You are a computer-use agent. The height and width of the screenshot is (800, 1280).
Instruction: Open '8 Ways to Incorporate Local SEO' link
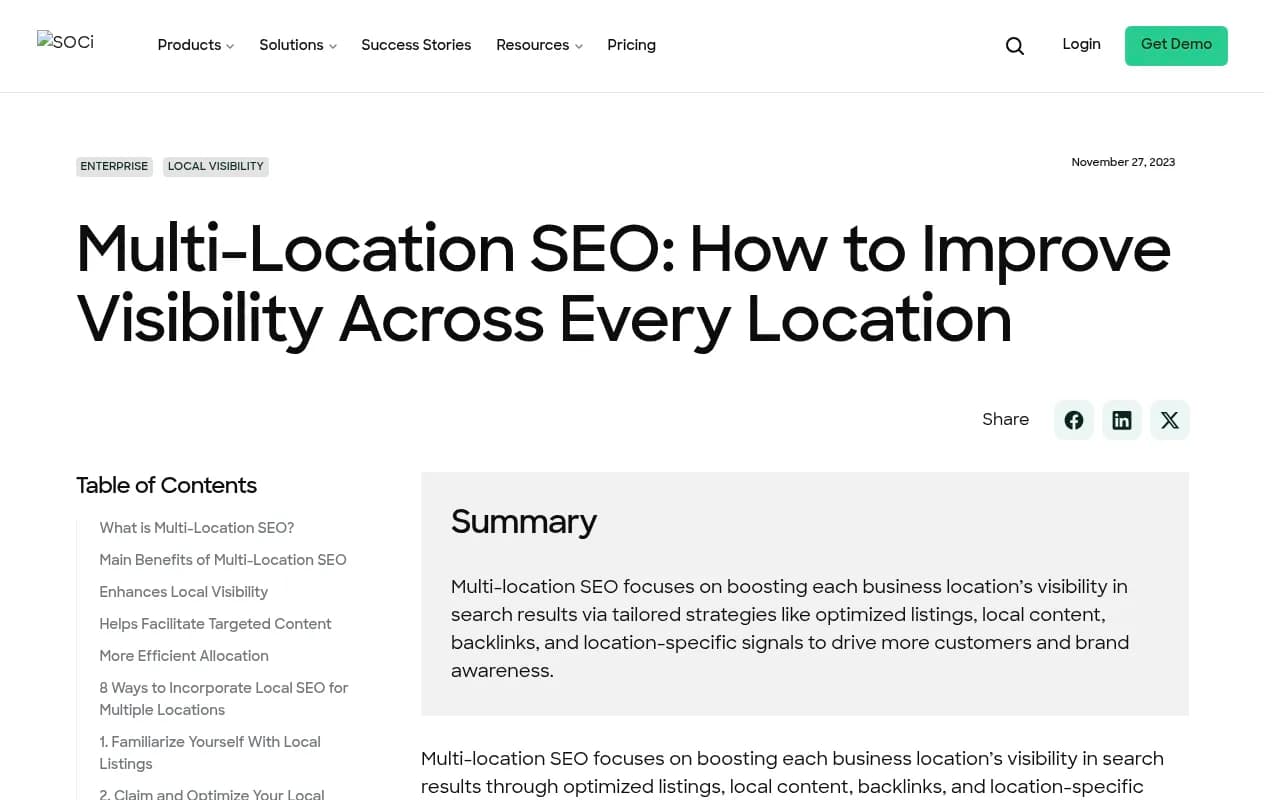[x=224, y=699]
